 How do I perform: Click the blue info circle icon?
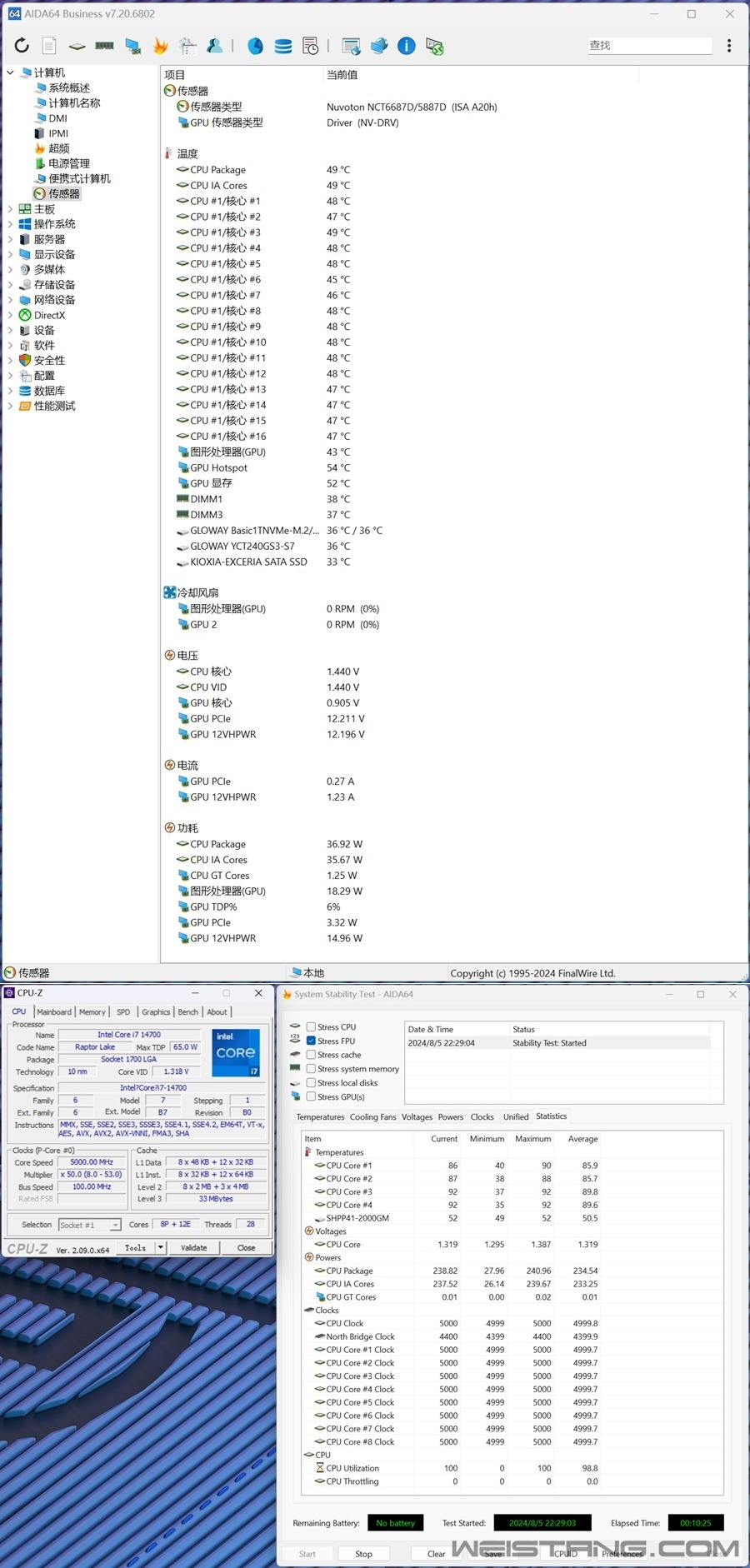click(407, 46)
